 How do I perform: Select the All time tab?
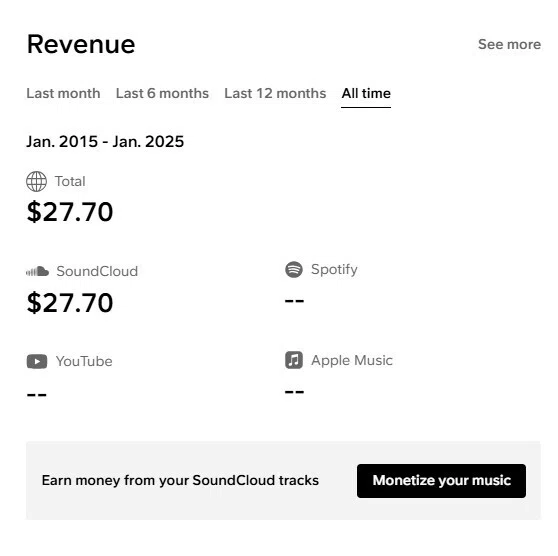coord(366,93)
